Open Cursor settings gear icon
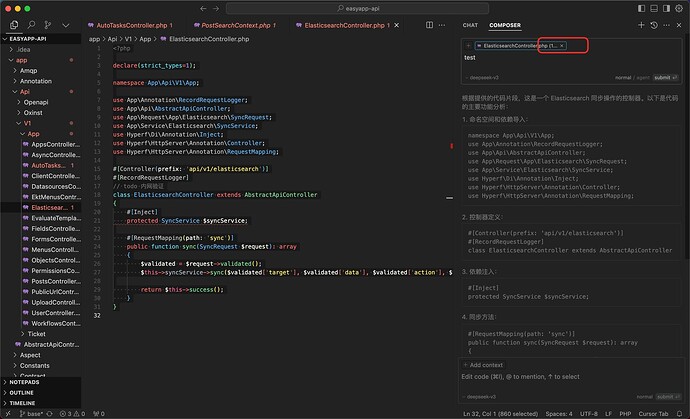 [x=679, y=8]
